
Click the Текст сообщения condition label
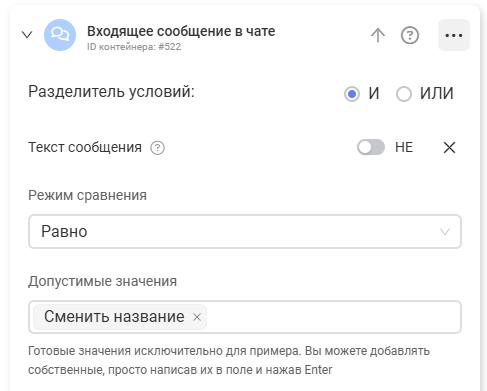tap(85, 147)
